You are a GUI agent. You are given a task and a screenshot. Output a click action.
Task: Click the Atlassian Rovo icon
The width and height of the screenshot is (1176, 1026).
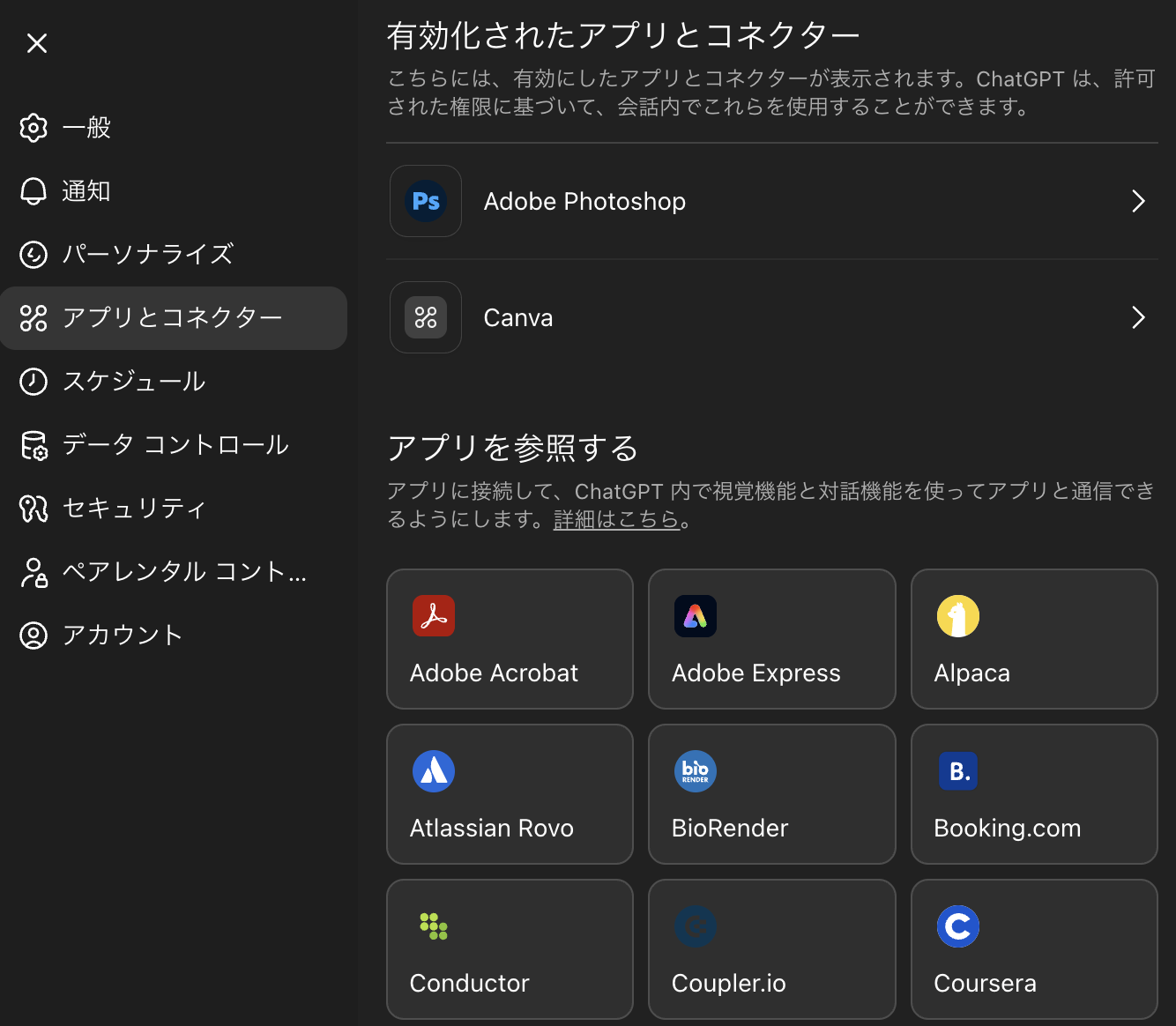[x=434, y=771]
